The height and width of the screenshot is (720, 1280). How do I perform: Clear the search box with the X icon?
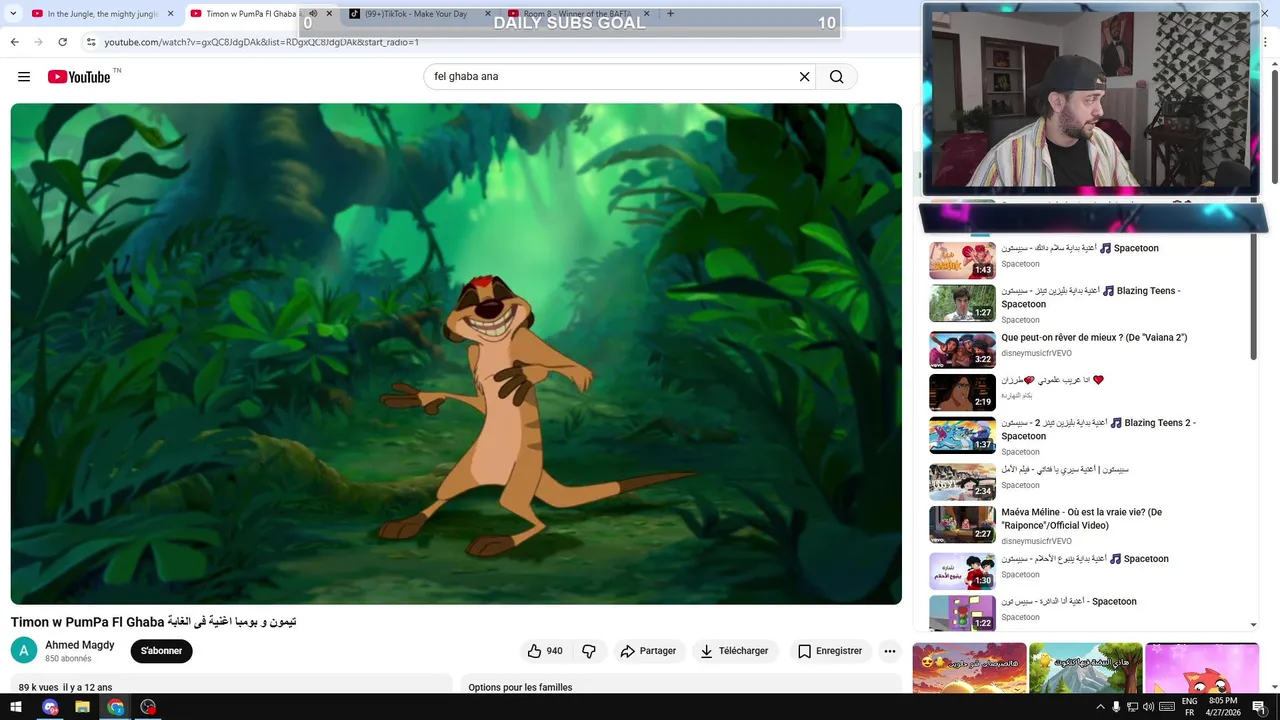pos(804,77)
